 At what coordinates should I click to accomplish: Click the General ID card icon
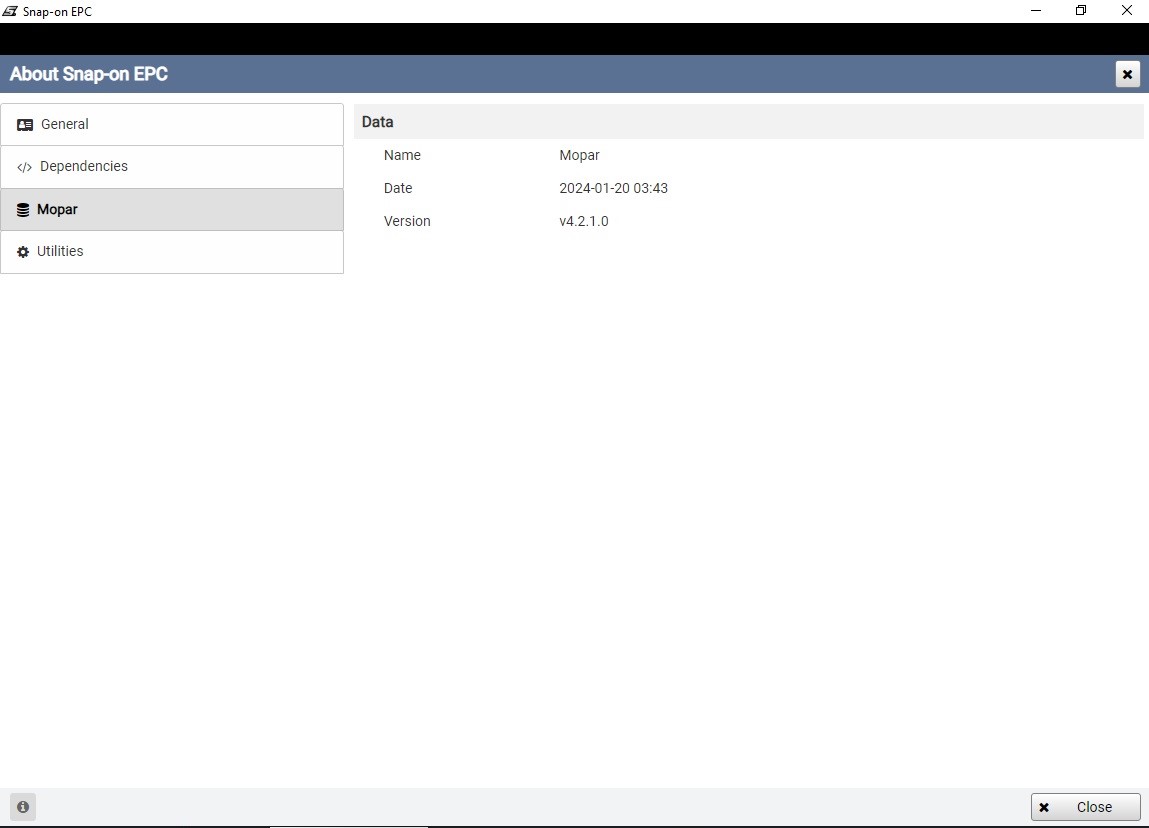point(25,125)
